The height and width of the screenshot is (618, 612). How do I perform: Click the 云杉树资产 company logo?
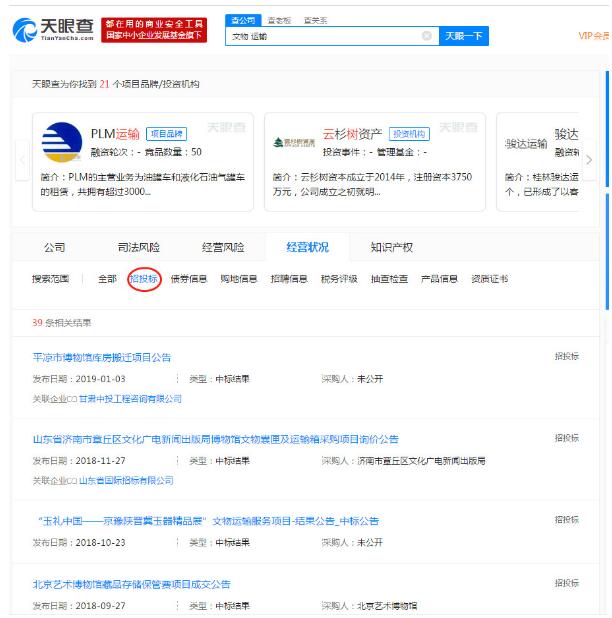pyautogui.click(x=293, y=143)
